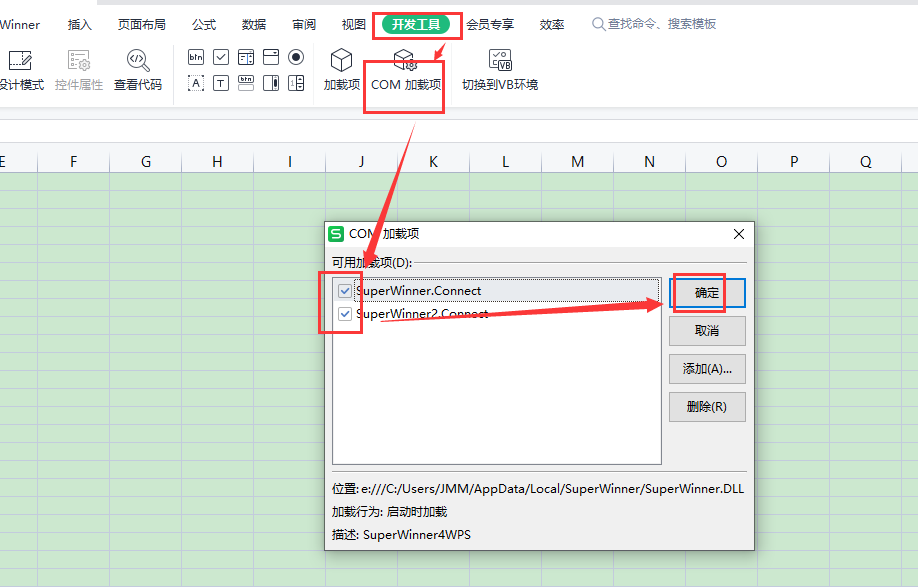The image size is (918, 587).
Task: Switch to the 视图 tab
Action: [354, 25]
